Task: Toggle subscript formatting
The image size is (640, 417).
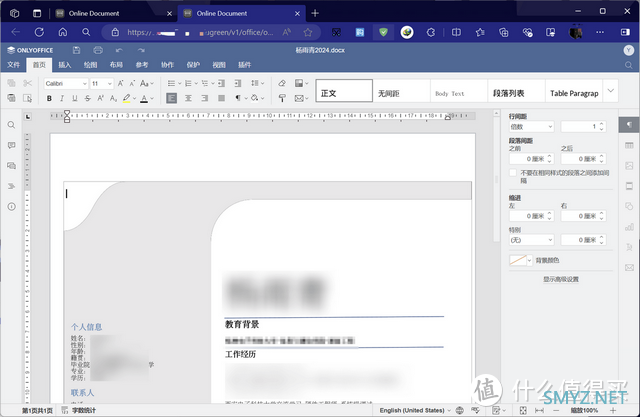Action: [113, 98]
